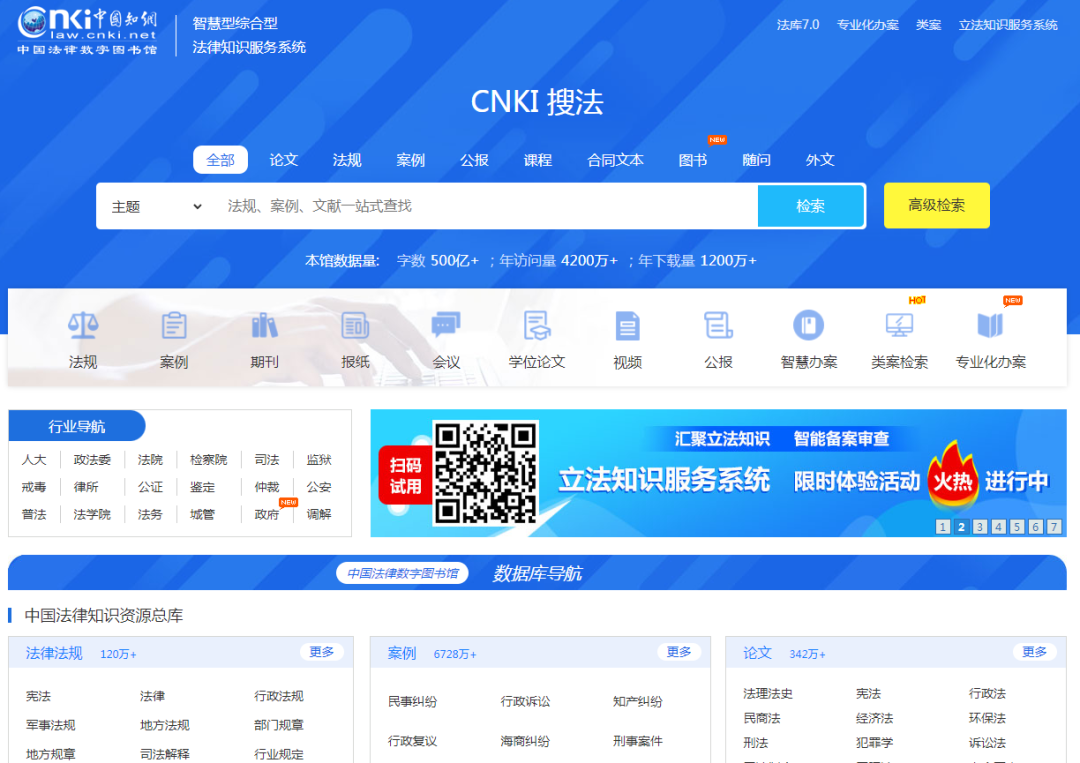Click the blue 检索 search button
The height and width of the screenshot is (763, 1080).
[x=810, y=206]
